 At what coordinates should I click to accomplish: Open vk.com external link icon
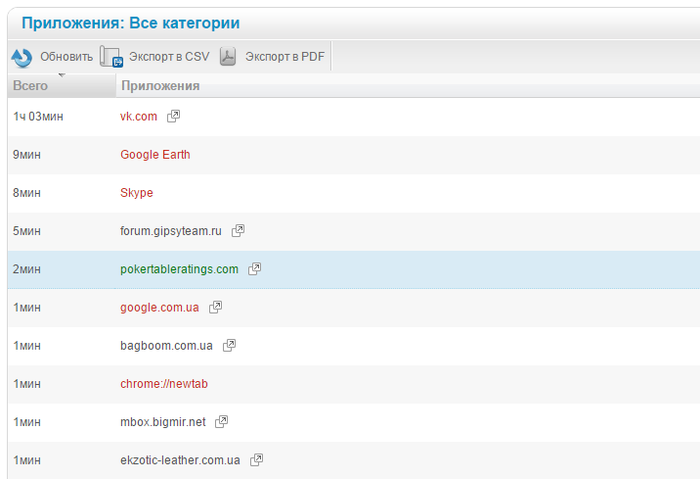[x=174, y=116]
